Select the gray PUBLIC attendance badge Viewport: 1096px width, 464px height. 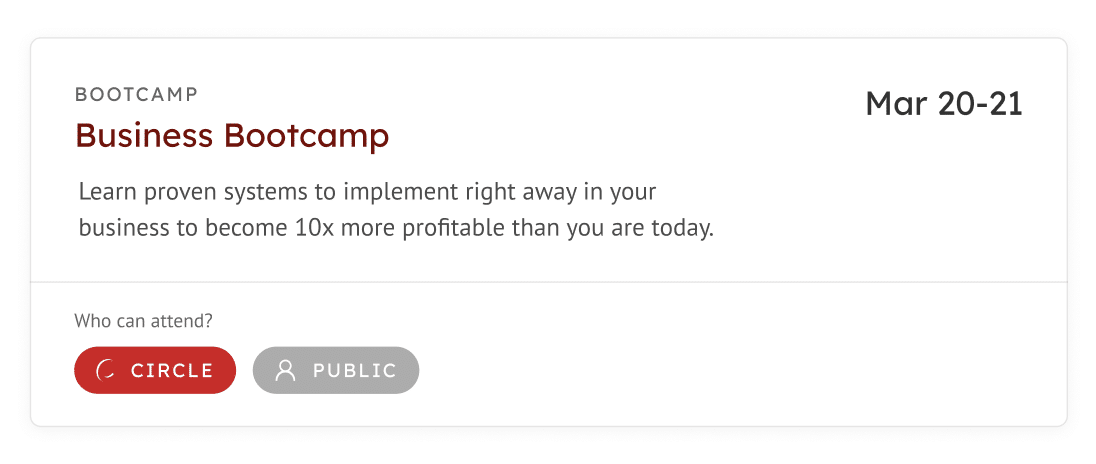point(336,370)
